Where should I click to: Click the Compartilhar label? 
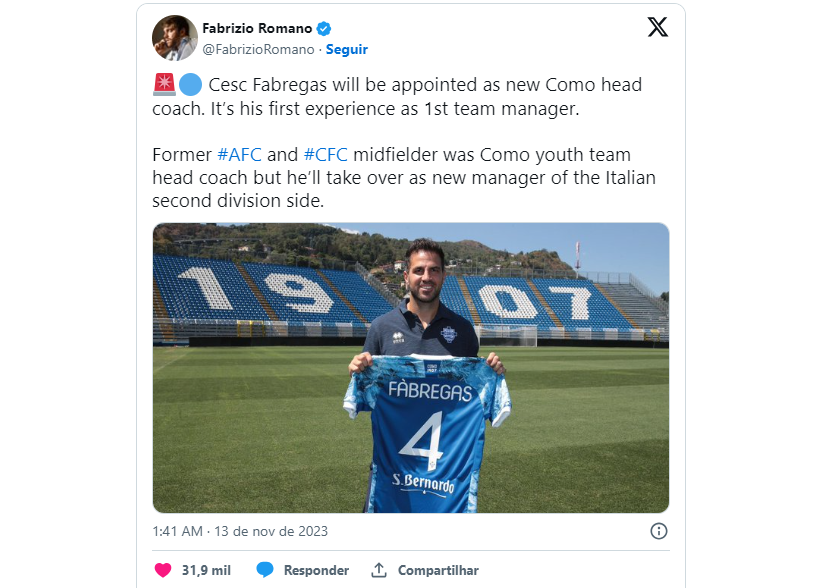[438, 570]
